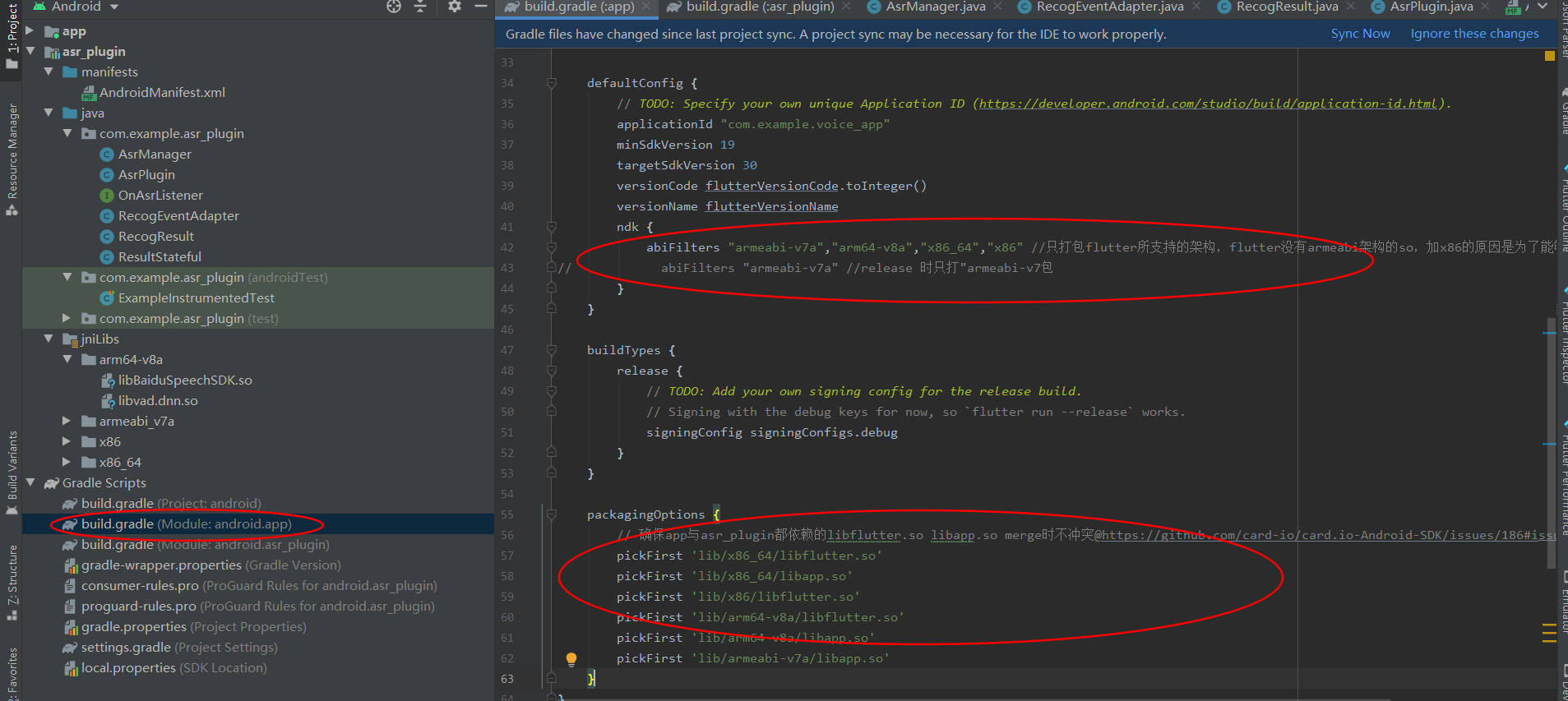Image resolution: width=1568 pixels, height=701 pixels.
Task: Switch to RecogEventAdapter.java tab
Action: click(x=1110, y=7)
